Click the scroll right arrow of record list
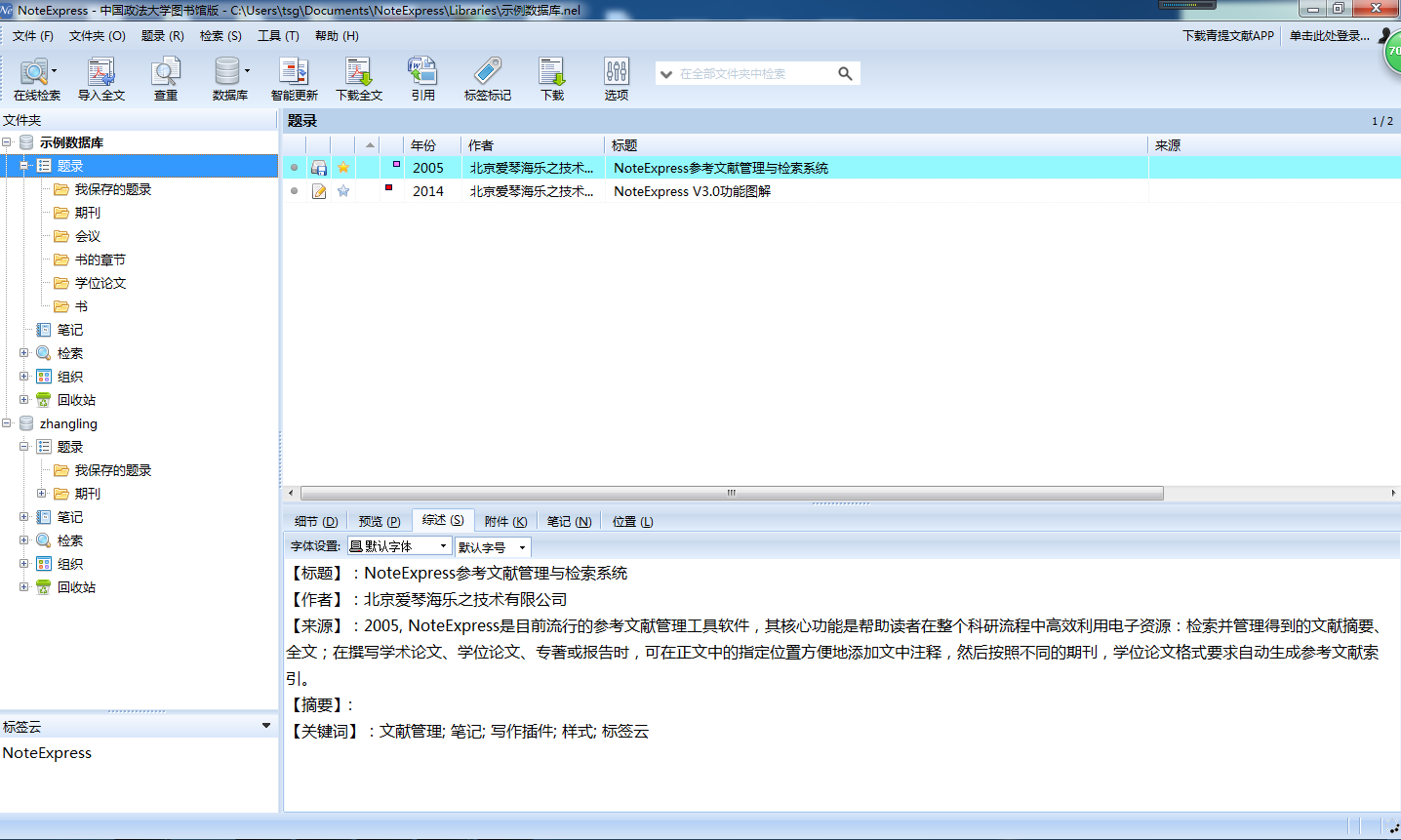The height and width of the screenshot is (840, 1401). [1393, 494]
